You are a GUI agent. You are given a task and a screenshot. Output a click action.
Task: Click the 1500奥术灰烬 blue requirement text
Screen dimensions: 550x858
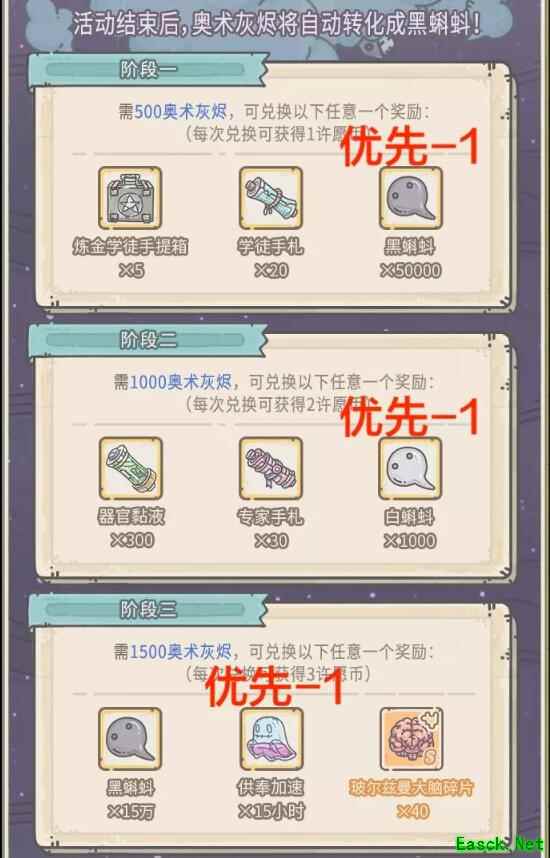point(180,651)
